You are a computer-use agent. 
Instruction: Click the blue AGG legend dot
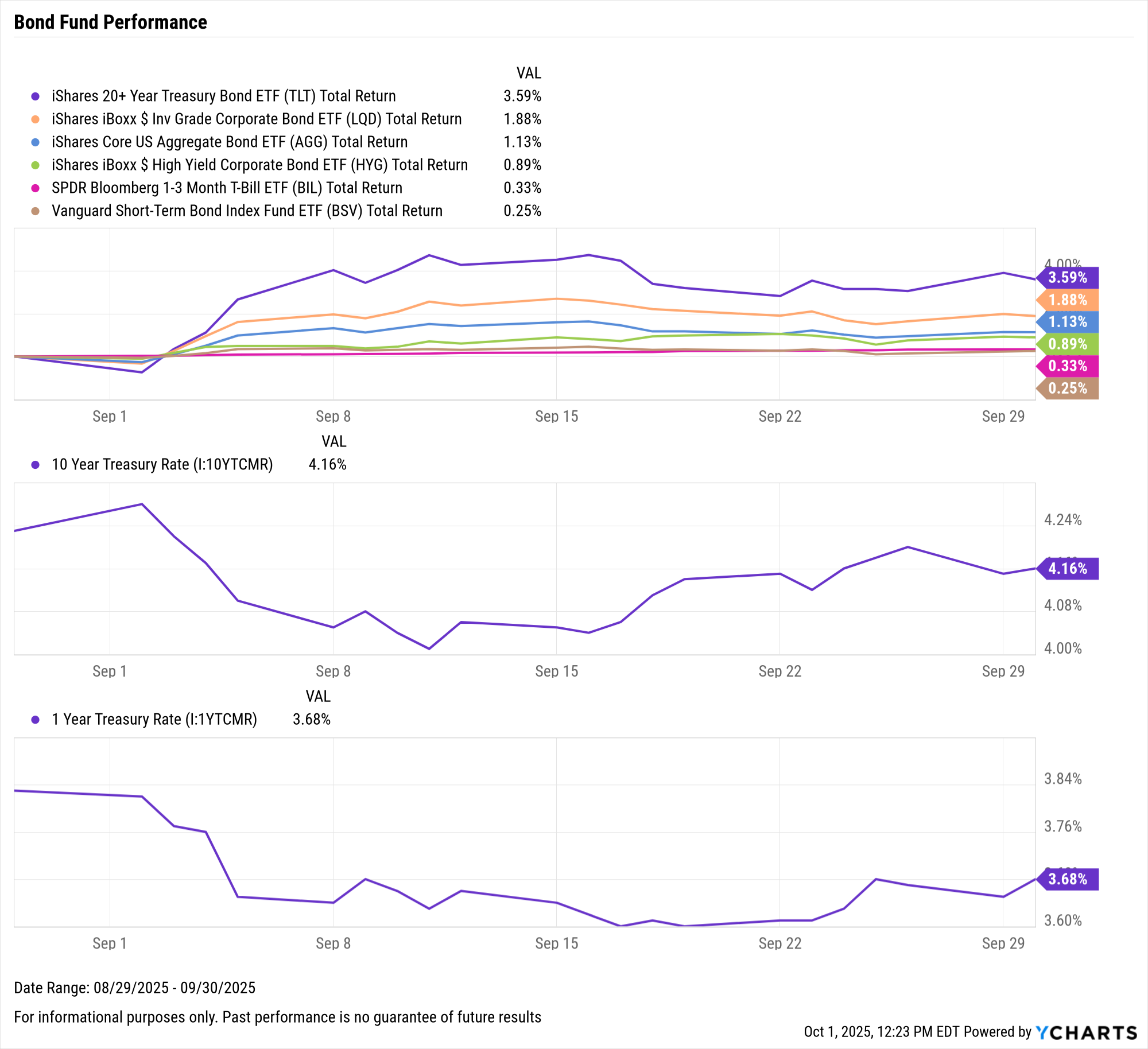(36, 142)
